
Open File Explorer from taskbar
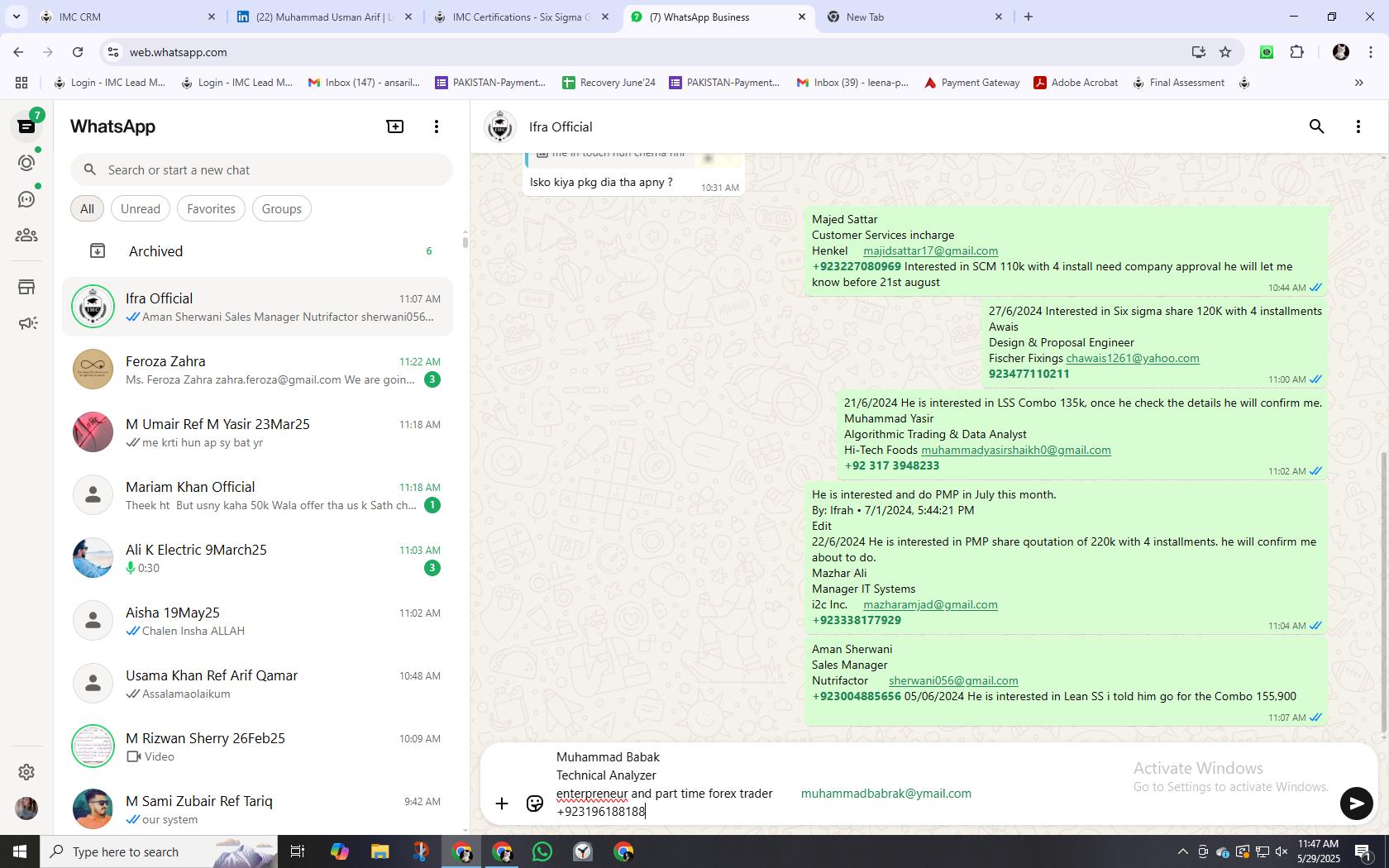tap(379, 851)
